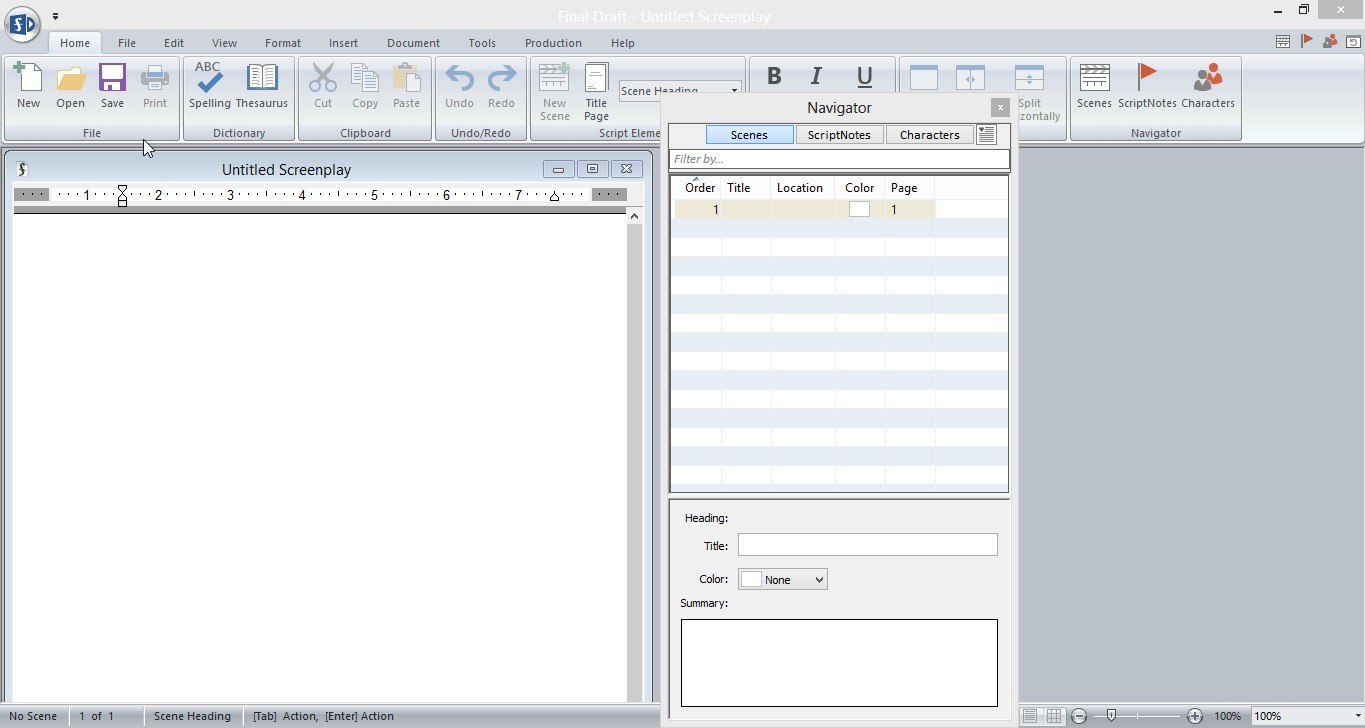Open the Insert ribbon tab
This screenshot has height=728, width=1365.
click(343, 43)
